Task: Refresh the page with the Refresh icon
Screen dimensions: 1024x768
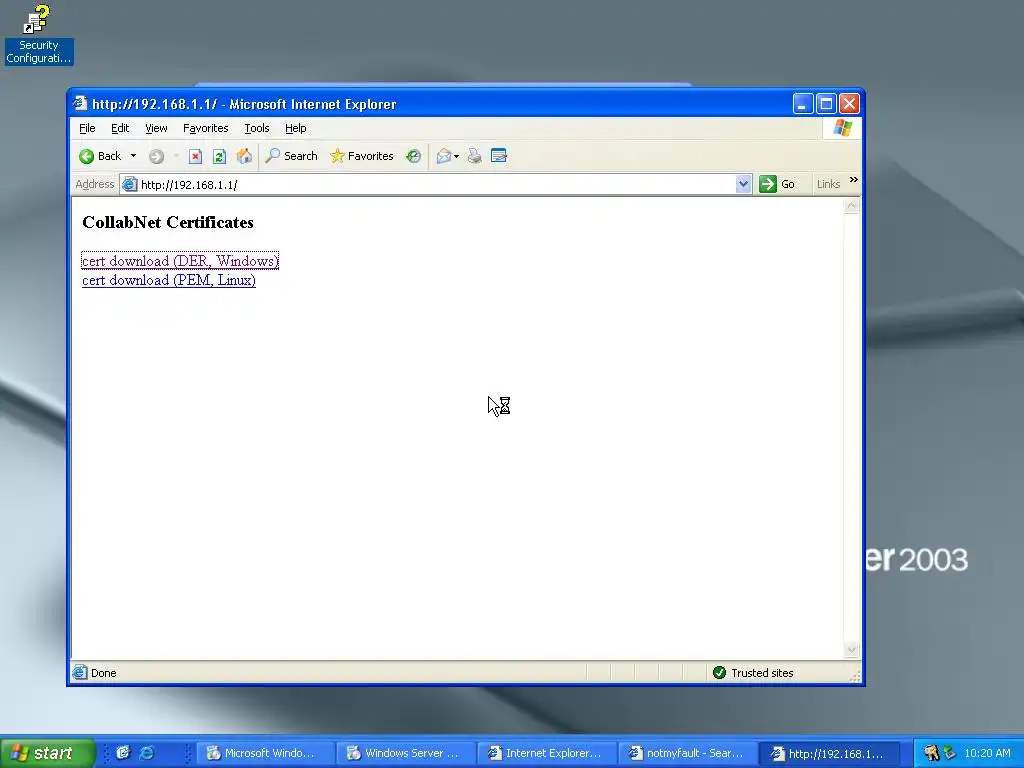Action: [219, 156]
